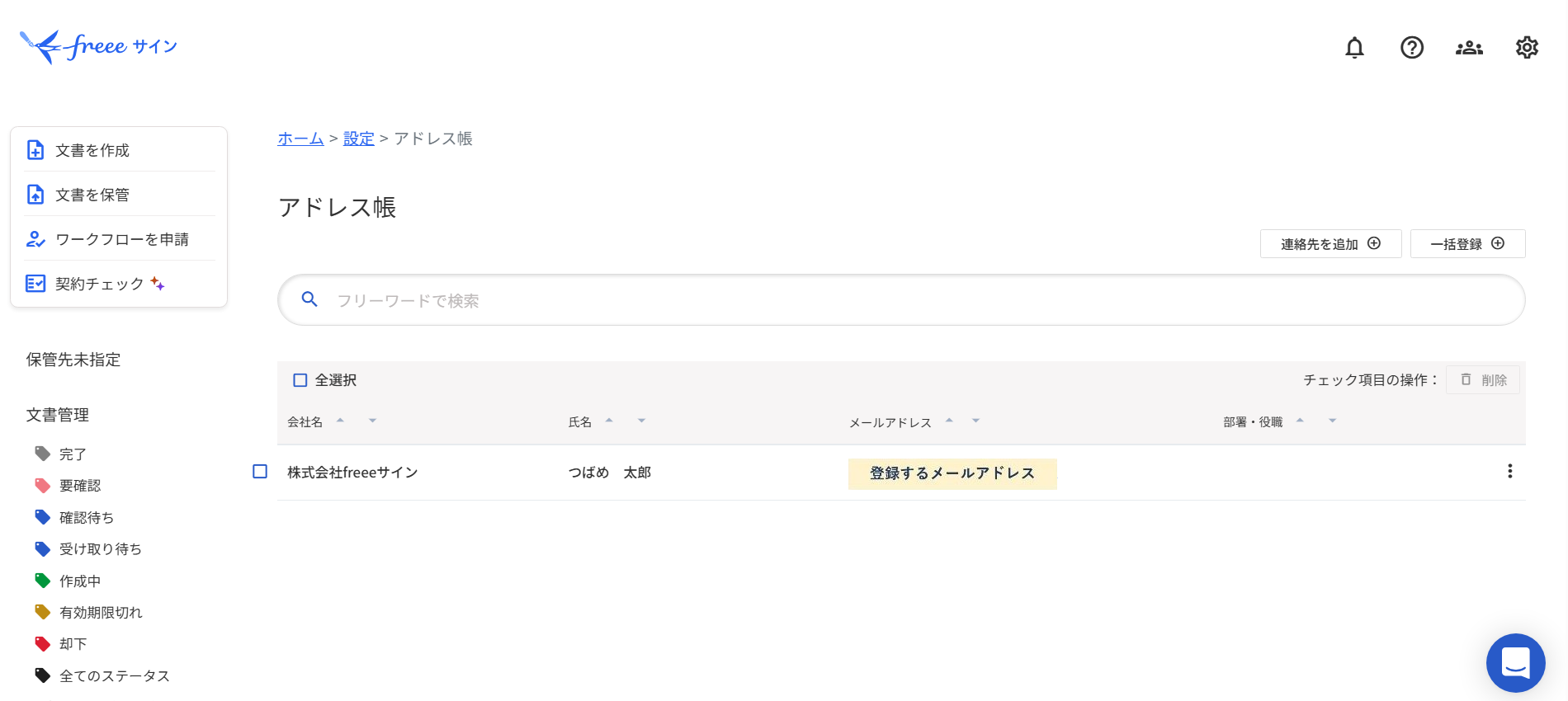Sort 会社名 column ascending
Screen dimensions: 1568x701
(340, 421)
